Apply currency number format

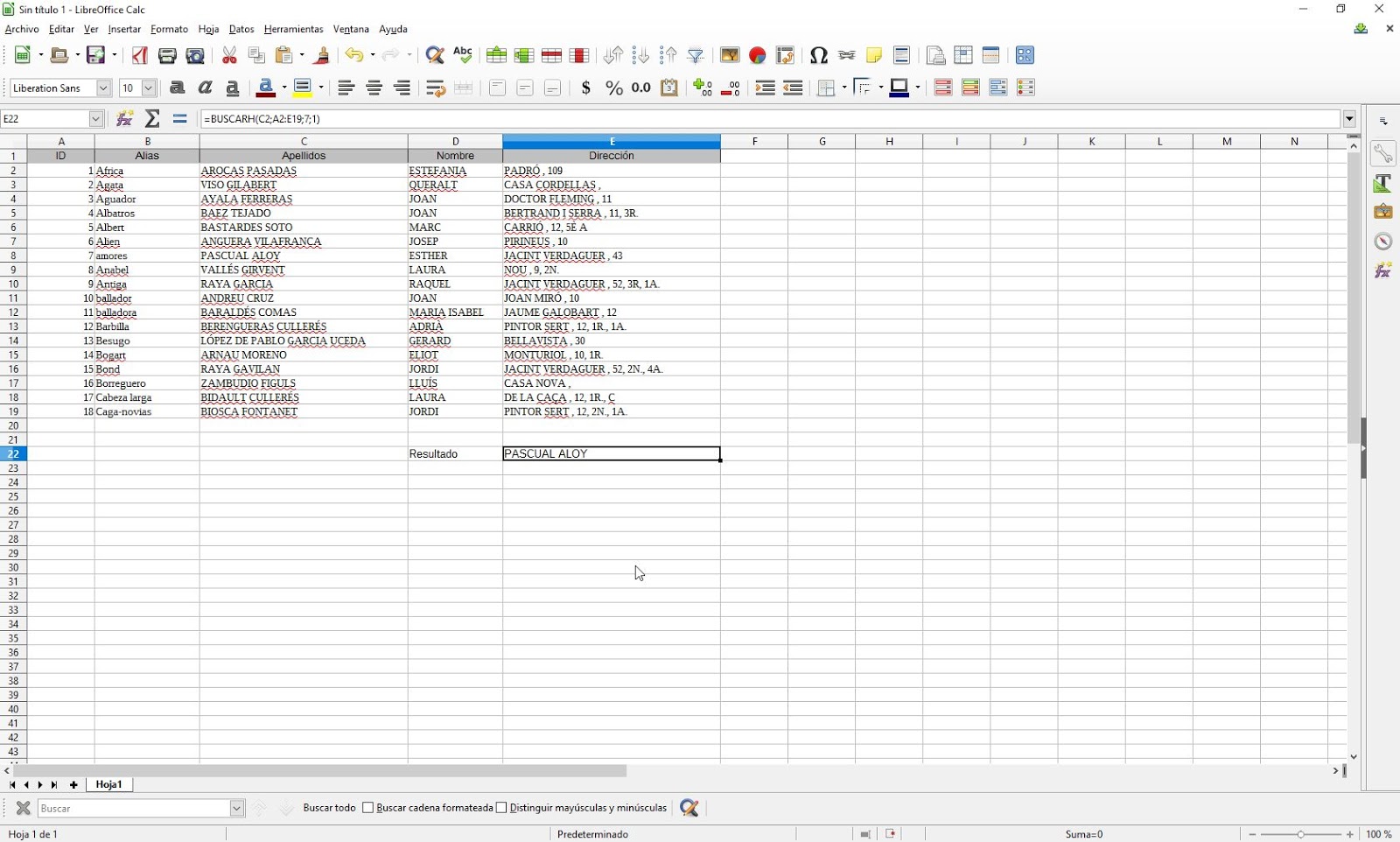point(585,88)
